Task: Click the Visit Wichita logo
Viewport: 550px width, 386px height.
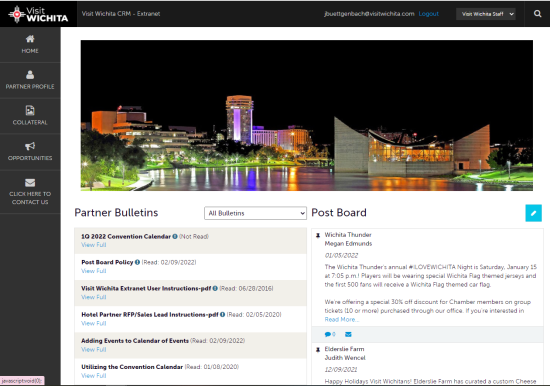Action: tap(38, 14)
